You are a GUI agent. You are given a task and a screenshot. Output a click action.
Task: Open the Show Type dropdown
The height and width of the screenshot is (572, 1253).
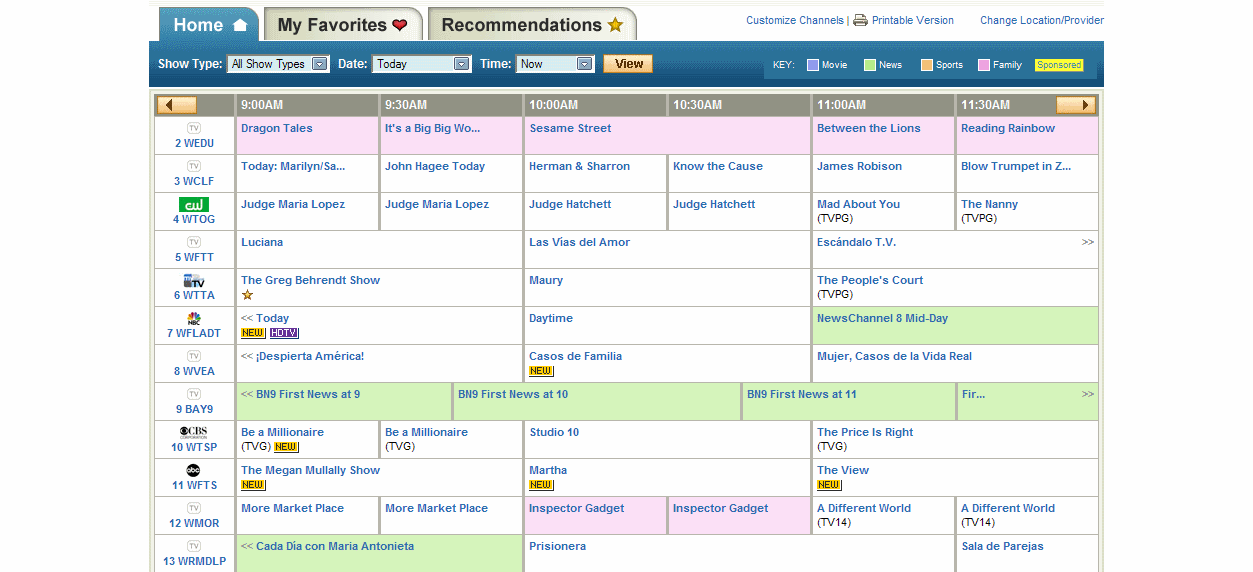click(x=278, y=64)
